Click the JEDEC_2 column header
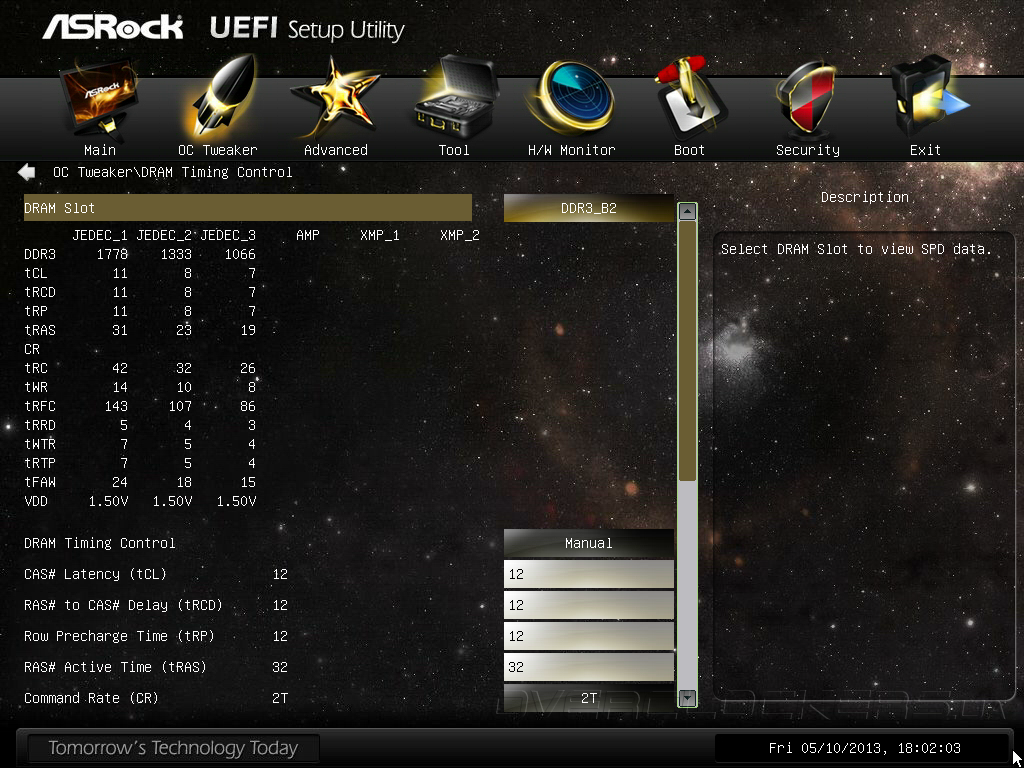Image resolution: width=1024 pixels, height=768 pixels. point(164,235)
